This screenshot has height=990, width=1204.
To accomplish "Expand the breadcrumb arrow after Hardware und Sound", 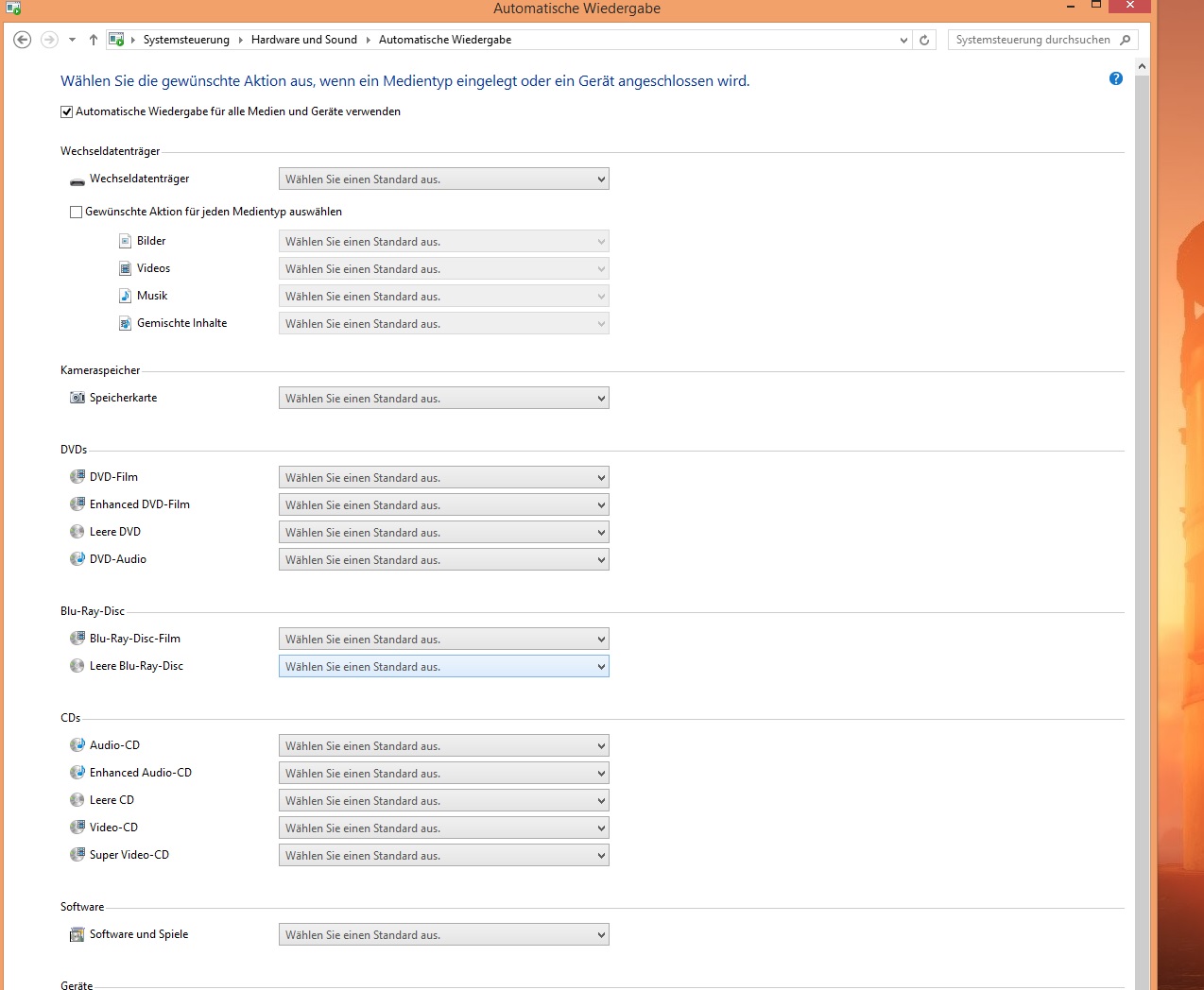I will pyautogui.click(x=369, y=40).
